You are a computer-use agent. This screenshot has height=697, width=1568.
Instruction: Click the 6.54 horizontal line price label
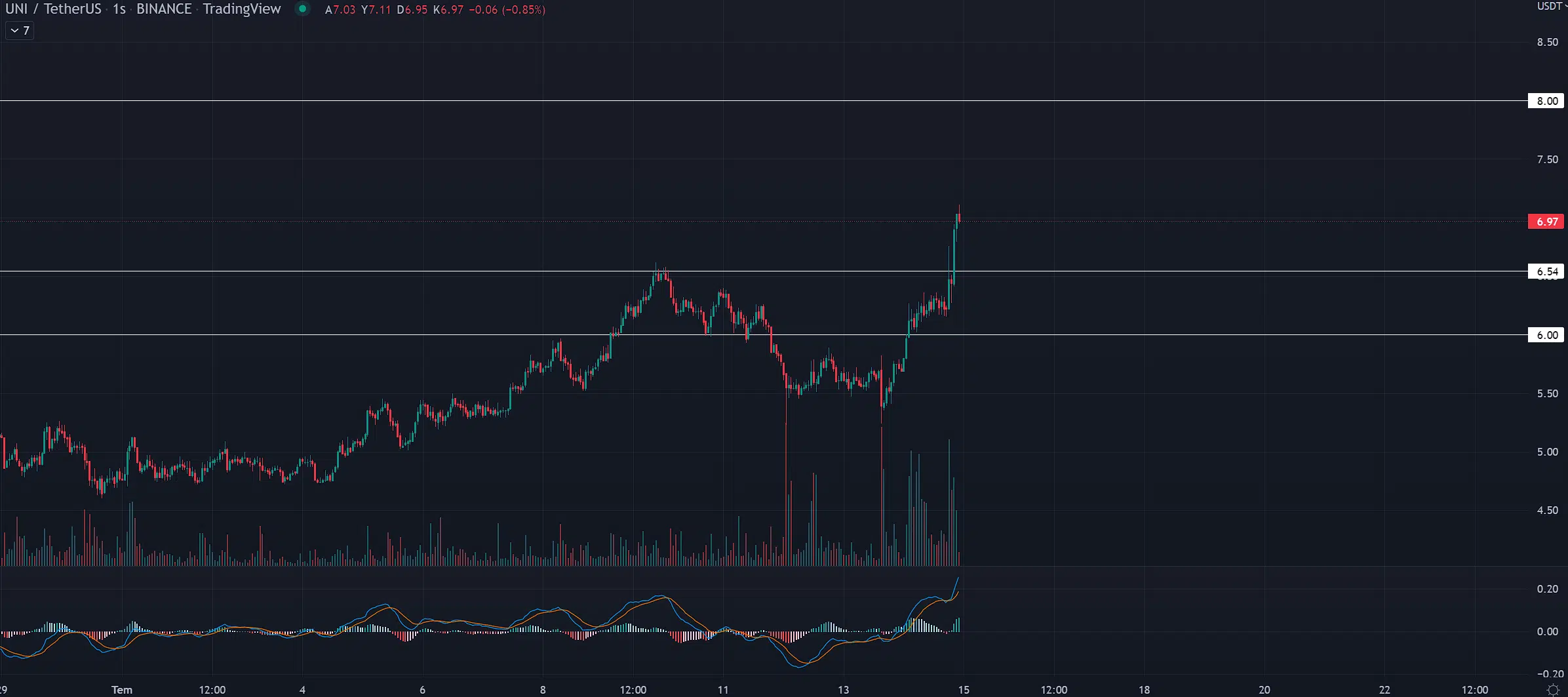tap(1547, 271)
